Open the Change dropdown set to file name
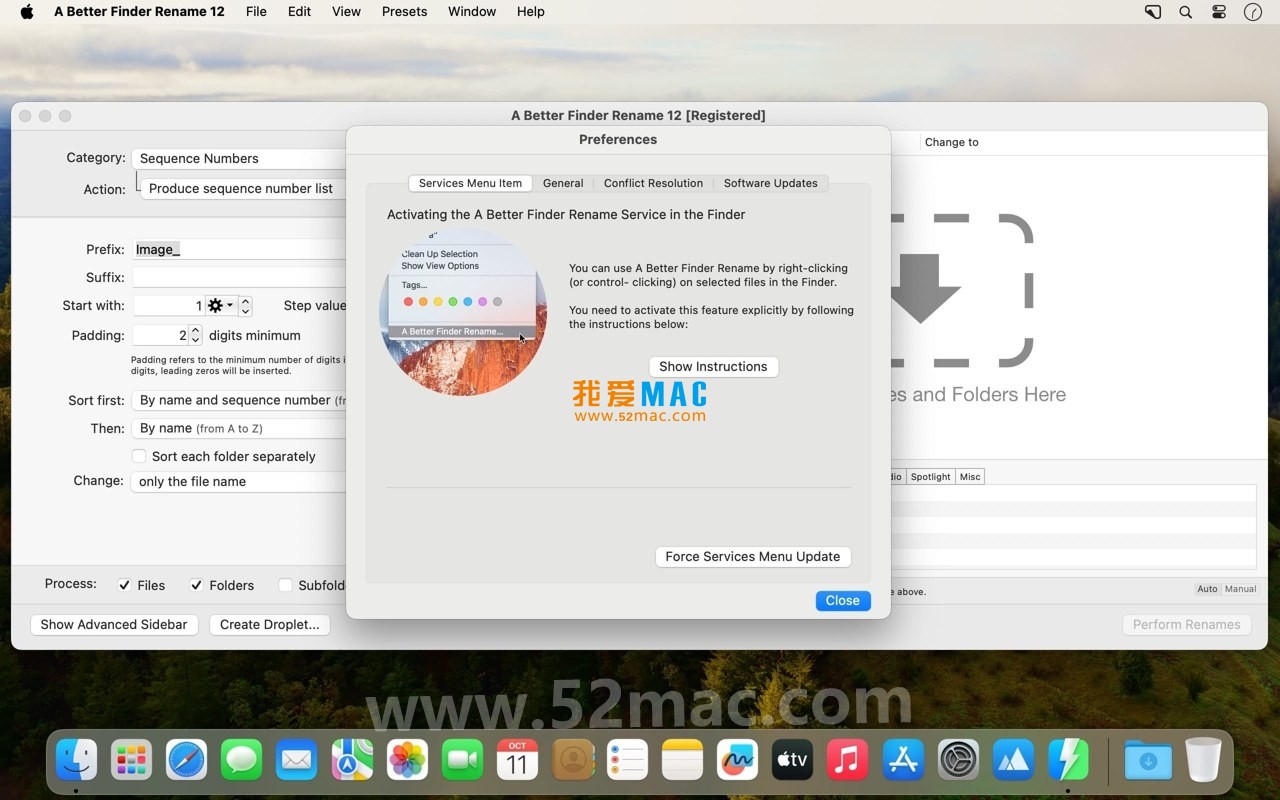 click(239, 481)
